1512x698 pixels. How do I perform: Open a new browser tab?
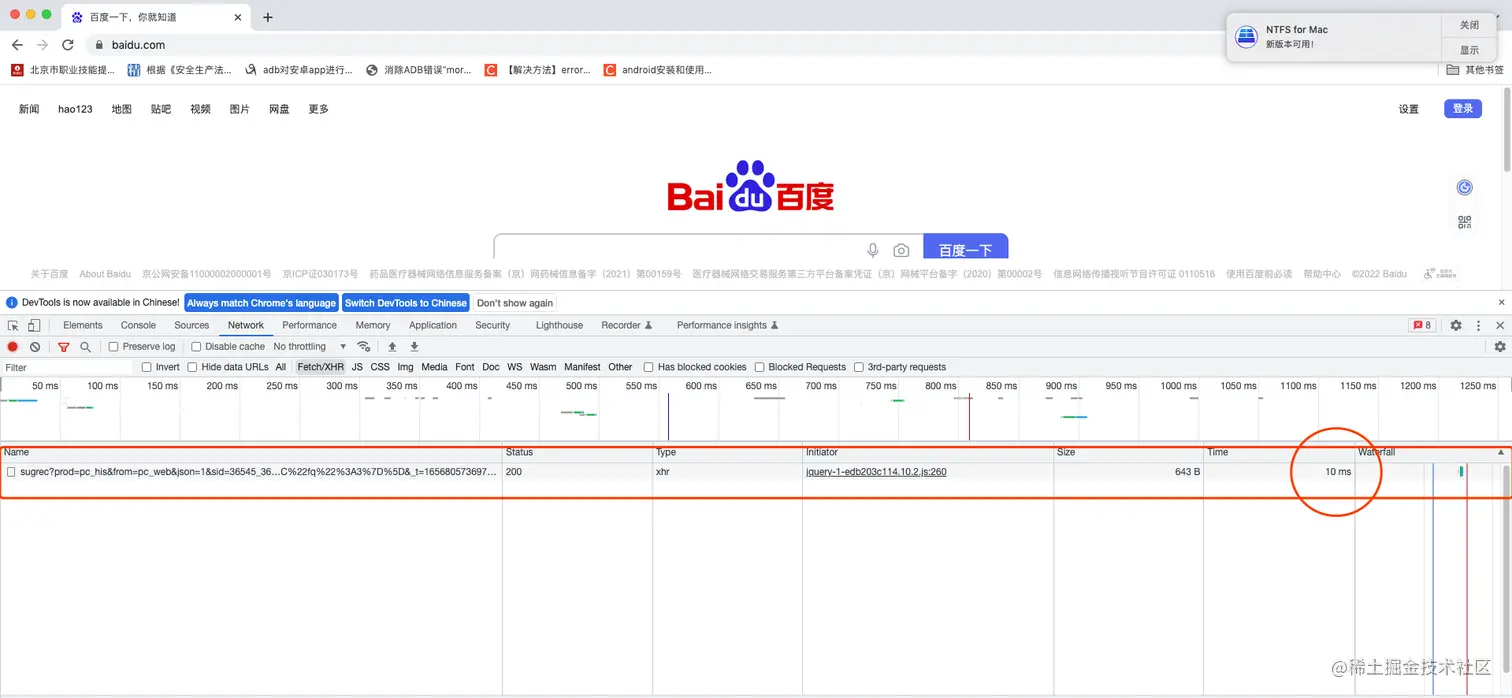(268, 17)
